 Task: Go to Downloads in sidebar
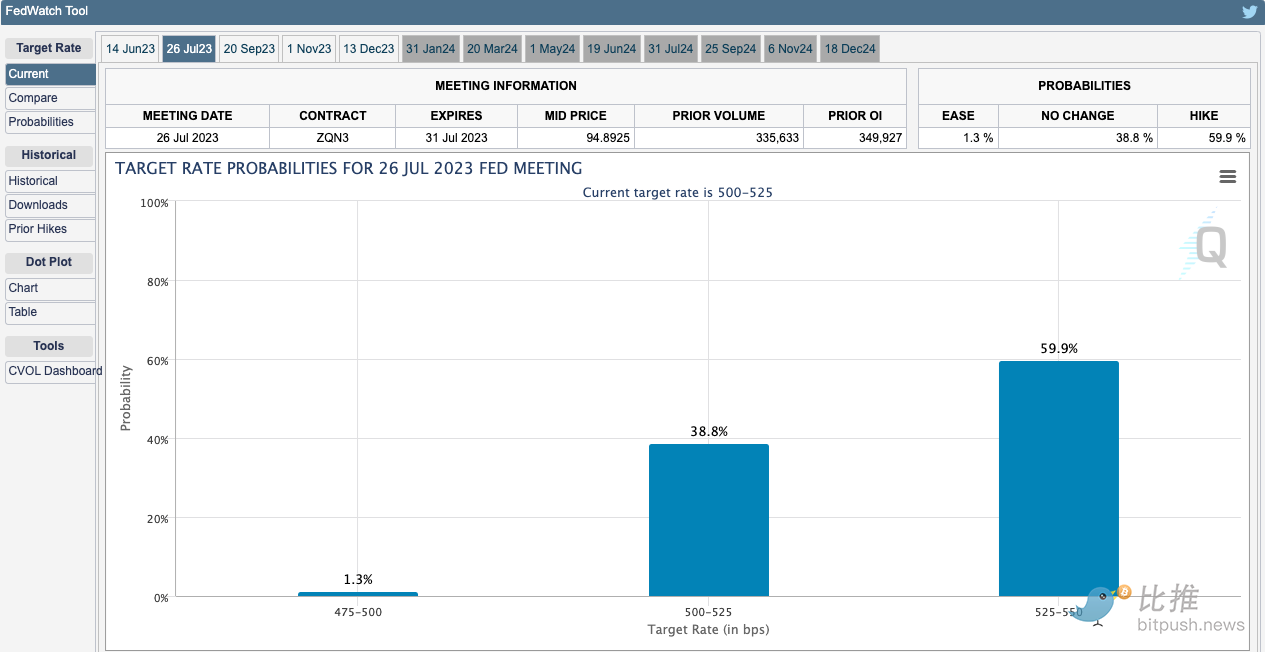tap(50, 205)
